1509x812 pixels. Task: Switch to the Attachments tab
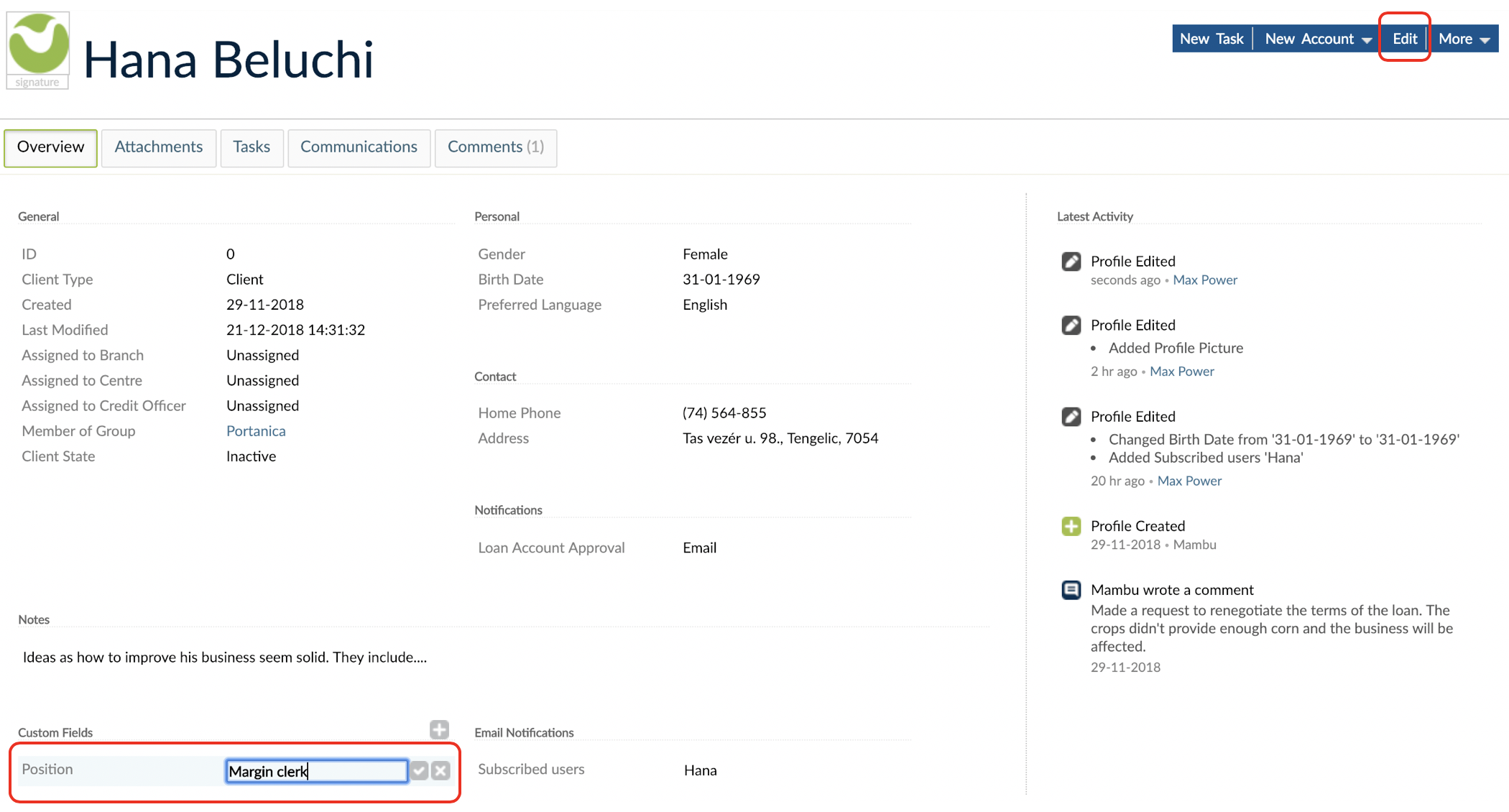(x=158, y=147)
